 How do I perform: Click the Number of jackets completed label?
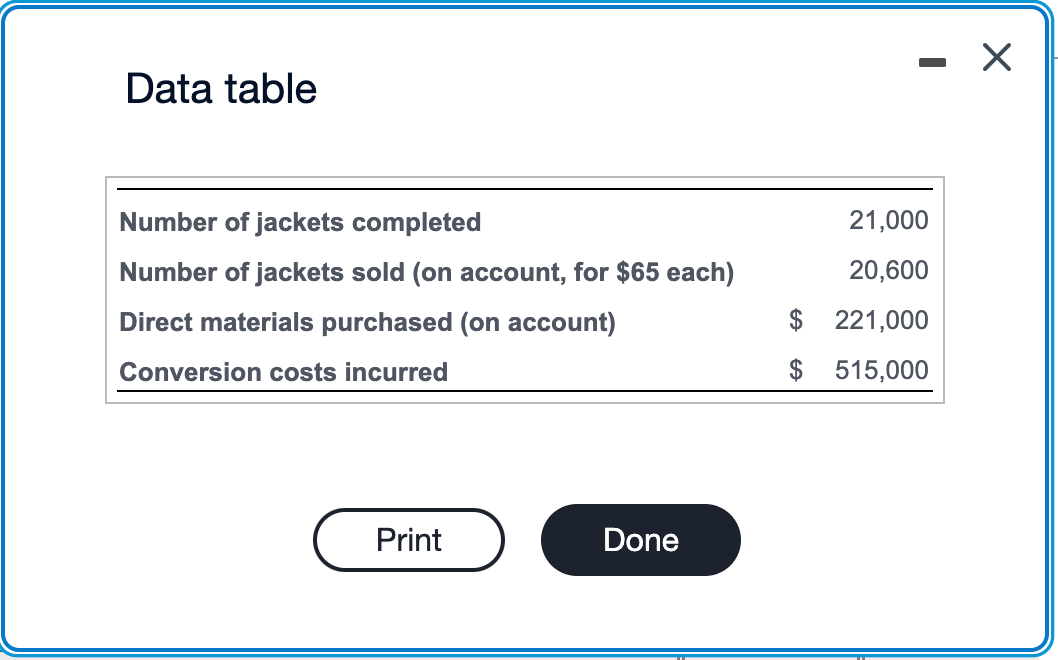(x=300, y=222)
